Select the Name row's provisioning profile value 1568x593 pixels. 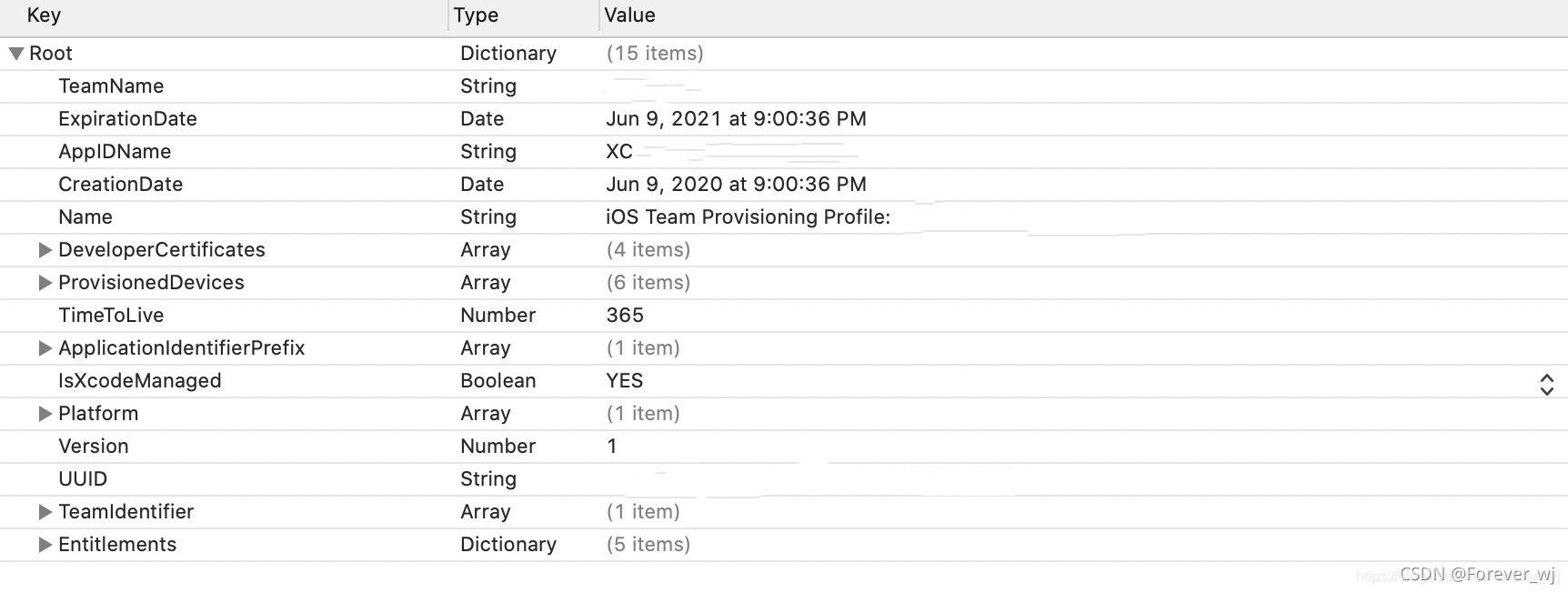748,217
